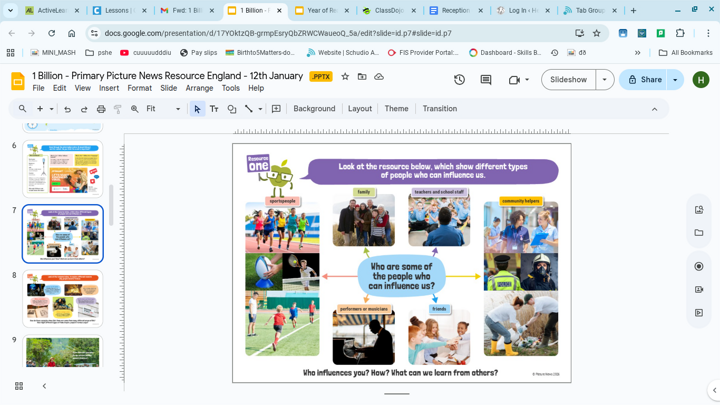
Task: Select slide 8 thumbnail
Action: [x=63, y=298]
